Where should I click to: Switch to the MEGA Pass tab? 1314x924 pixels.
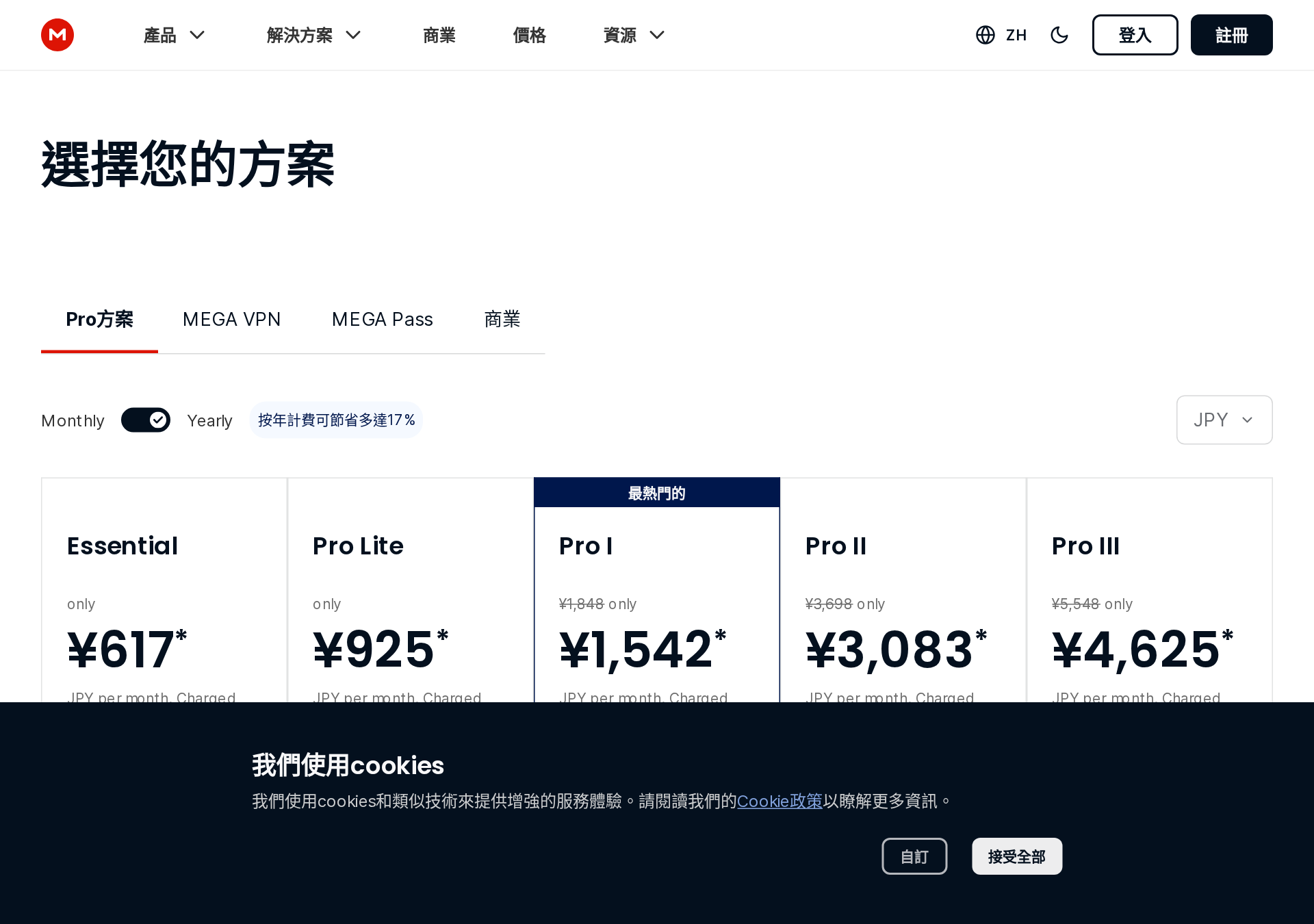pos(383,320)
